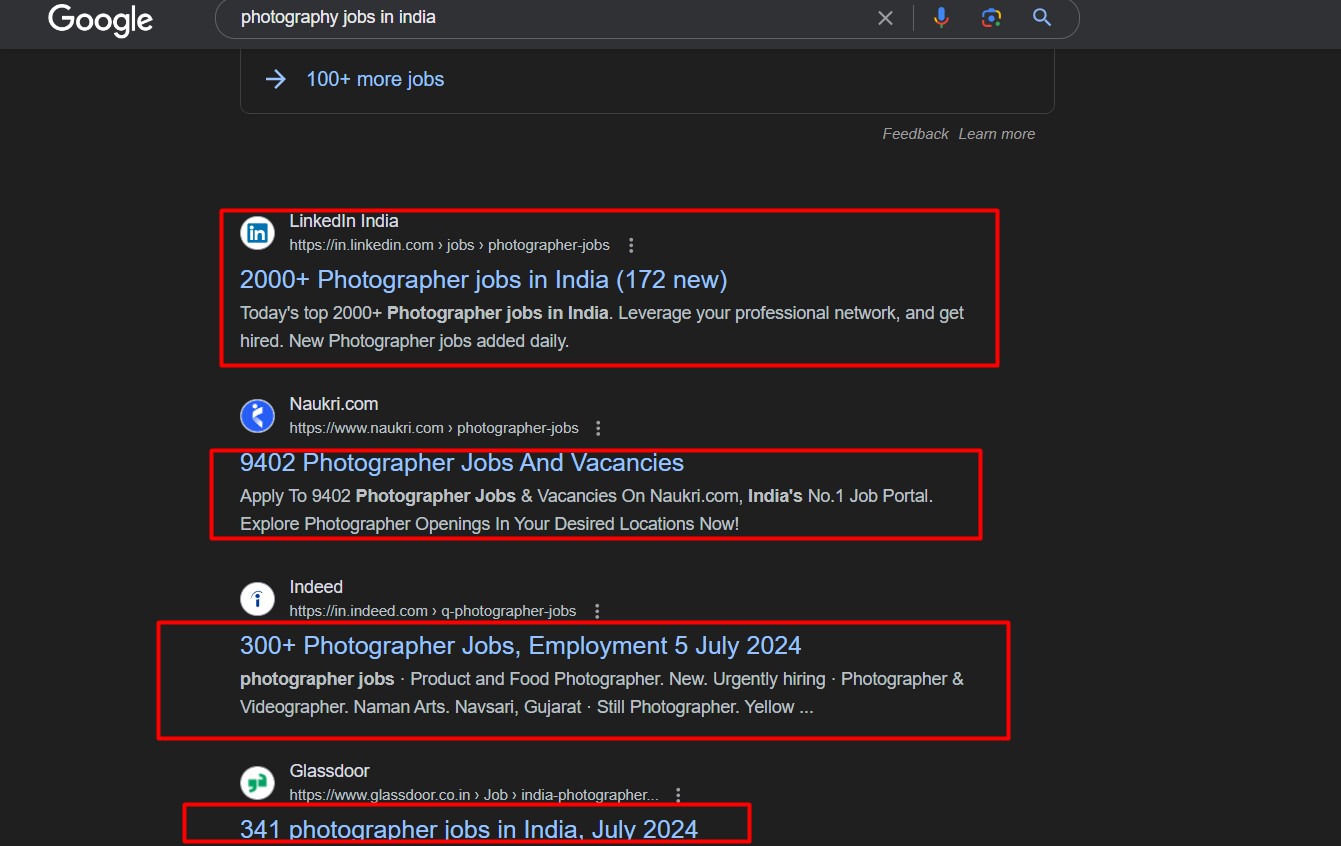Screen dimensions: 1341x846
Task: Click the www.naukri.com breadcrumb URL
Action: coord(434,428)
